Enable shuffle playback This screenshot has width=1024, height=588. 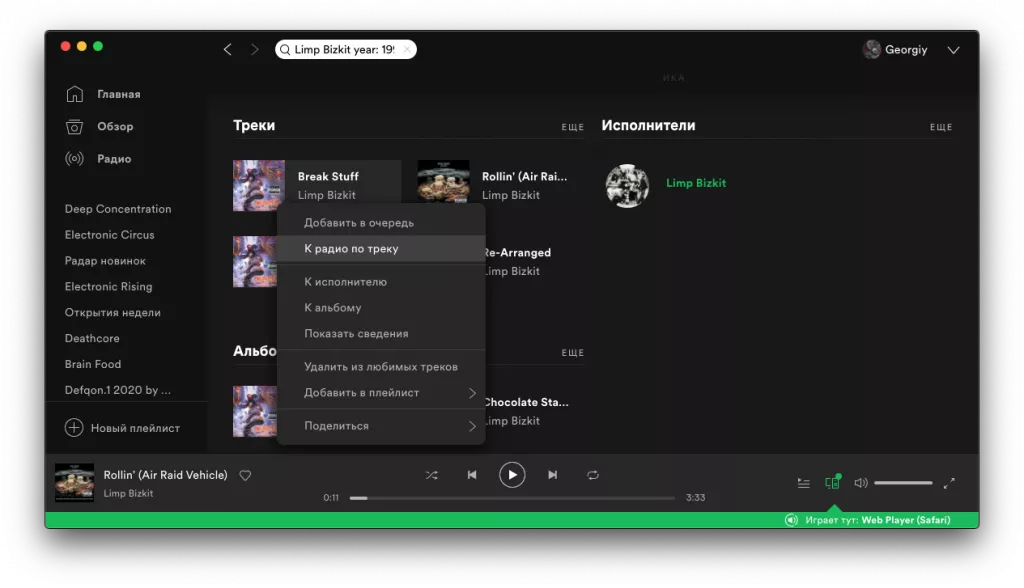(432, 475)
